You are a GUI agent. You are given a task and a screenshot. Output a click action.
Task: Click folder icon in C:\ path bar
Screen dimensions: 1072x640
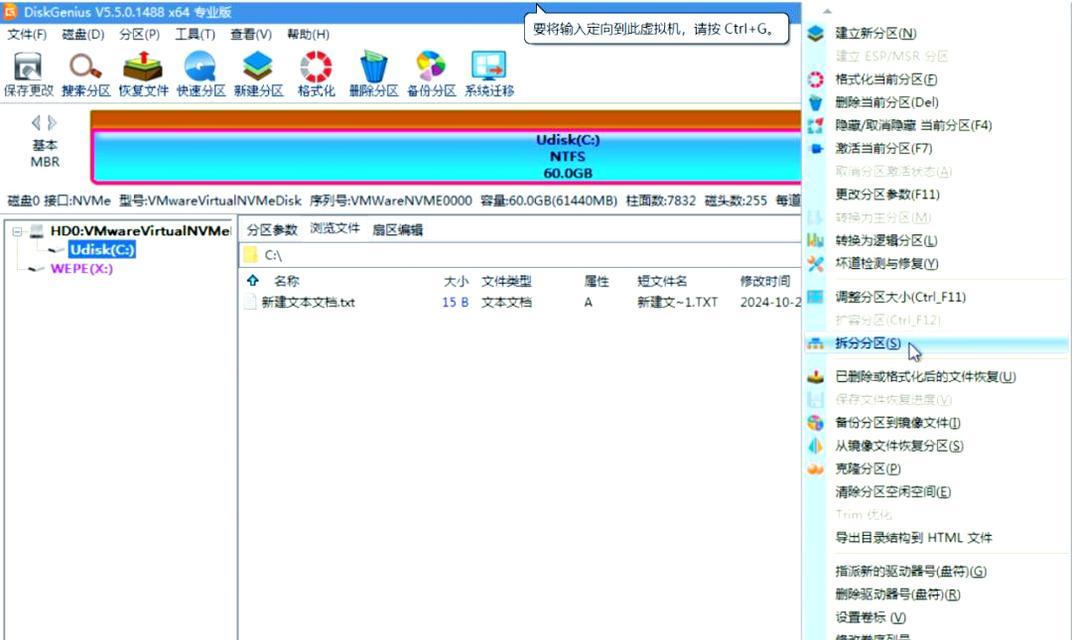coord(252,255)
